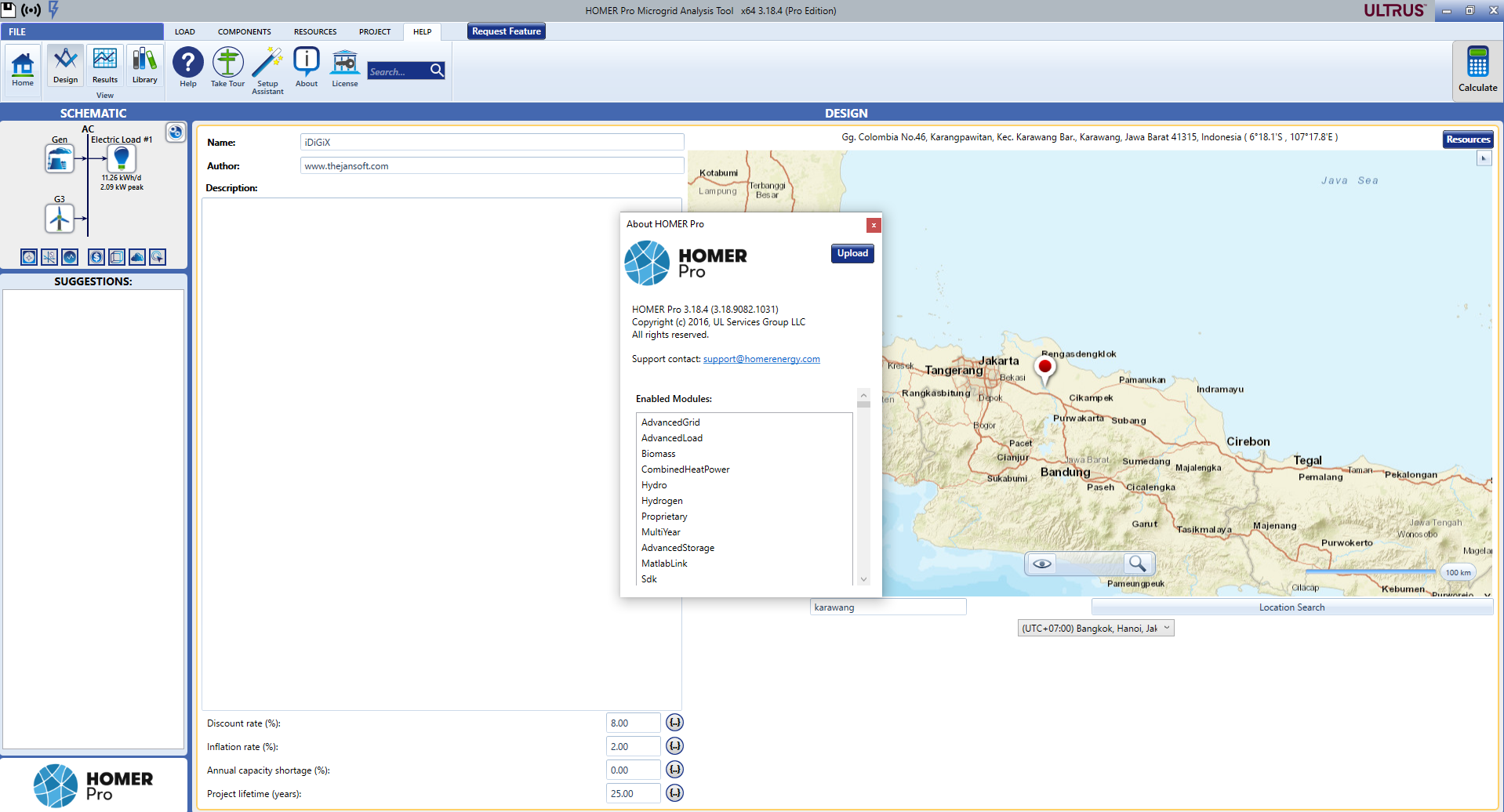Go to Home view
This screenshot has height=812, width=1504.
coord(23,69)
